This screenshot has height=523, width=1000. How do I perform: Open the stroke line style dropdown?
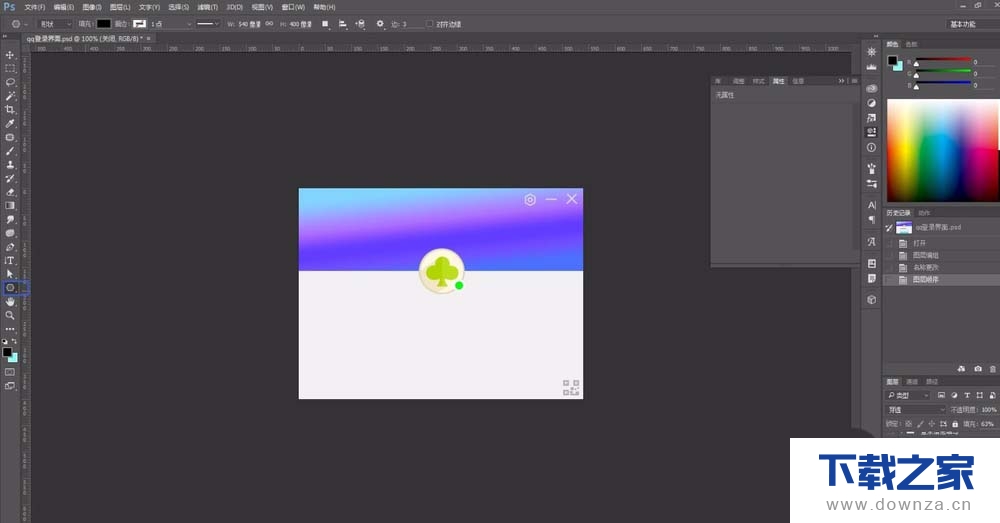(x=208, y=24)
